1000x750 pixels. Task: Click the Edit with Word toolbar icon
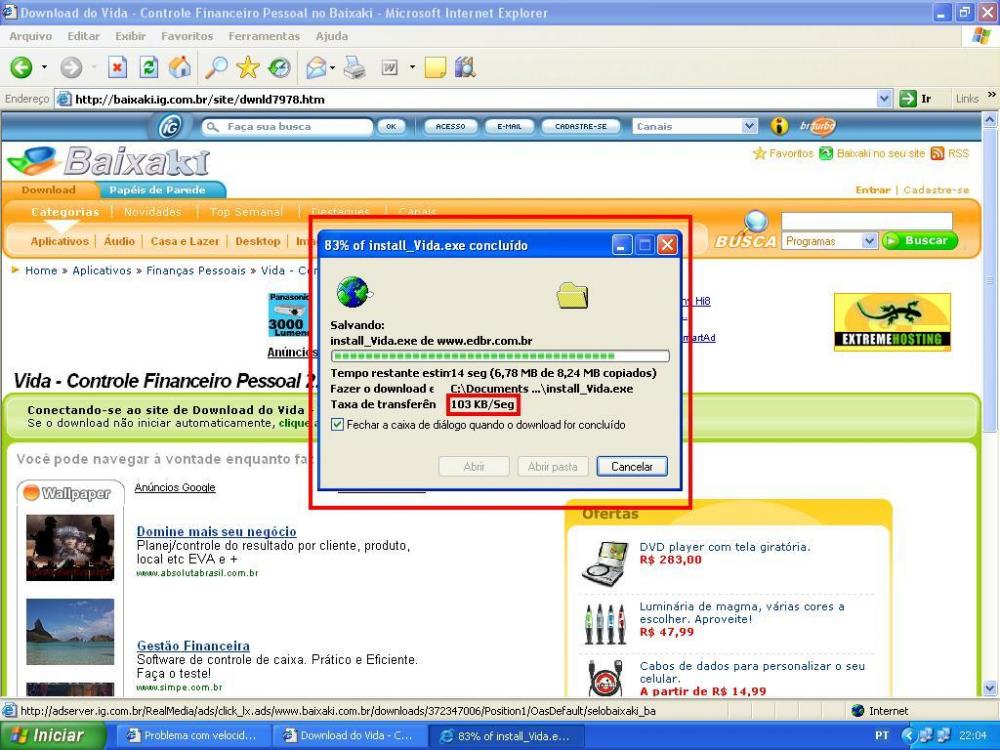389,67
